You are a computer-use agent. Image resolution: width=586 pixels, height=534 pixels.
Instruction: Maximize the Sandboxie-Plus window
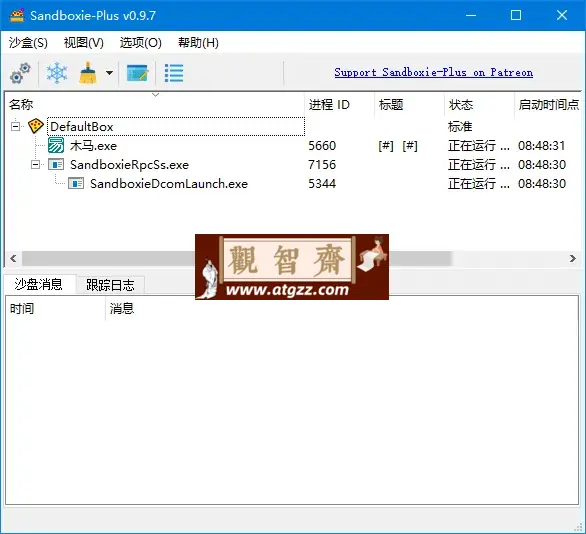point(516,15)
